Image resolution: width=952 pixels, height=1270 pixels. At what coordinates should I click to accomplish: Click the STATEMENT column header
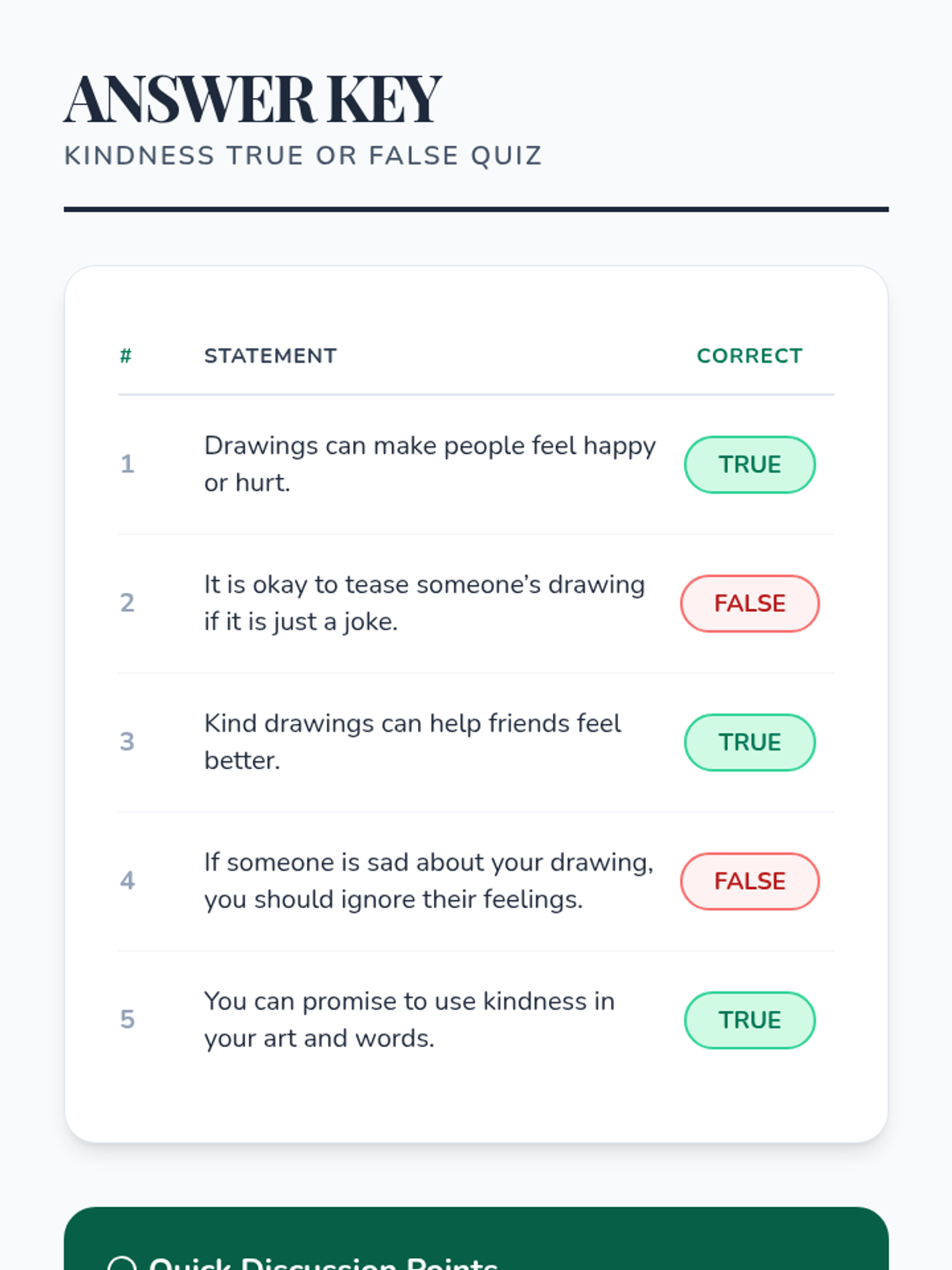tap(271, 356)
